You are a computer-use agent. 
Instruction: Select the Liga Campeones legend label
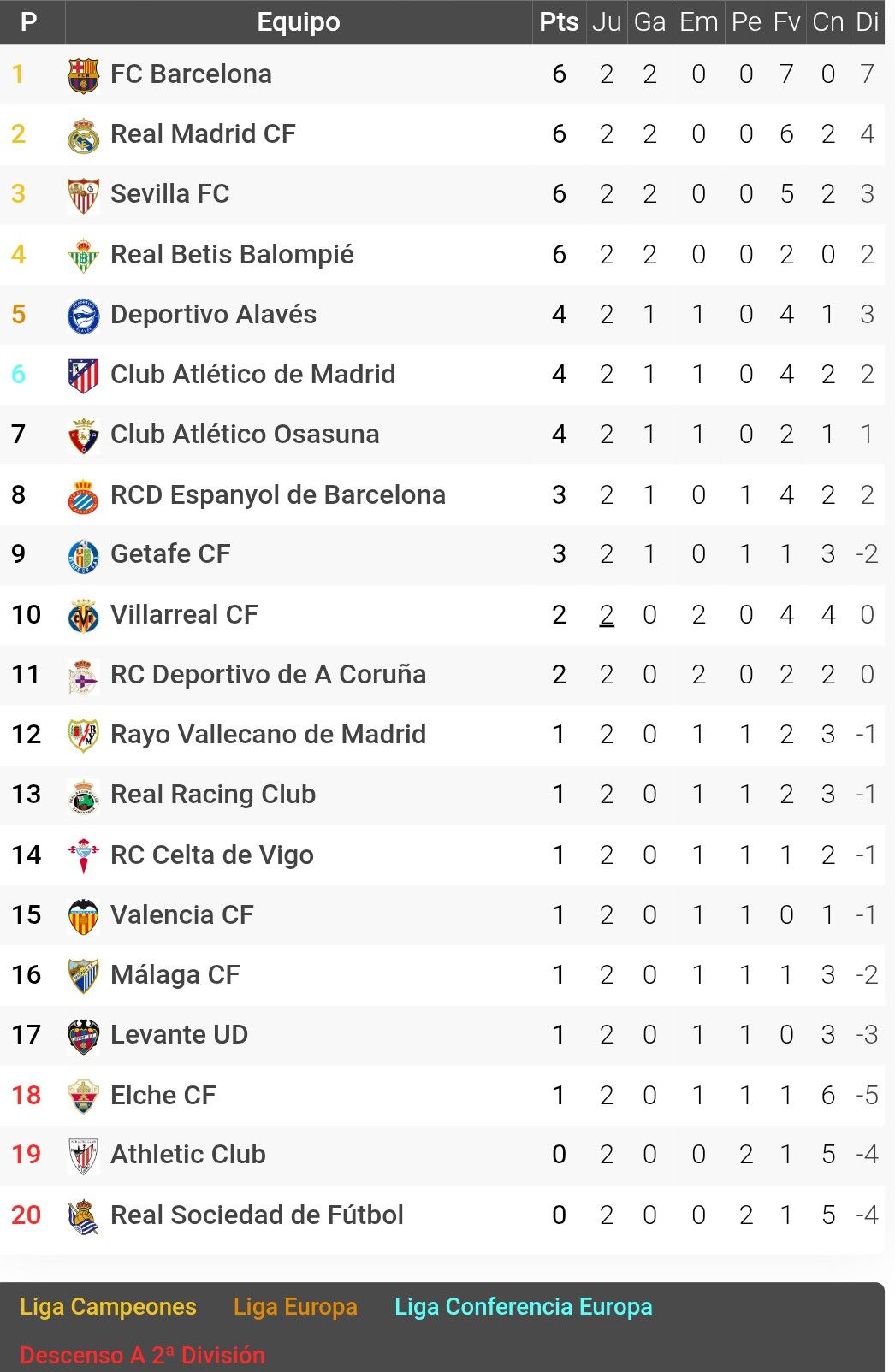[x=108, y=1307]
